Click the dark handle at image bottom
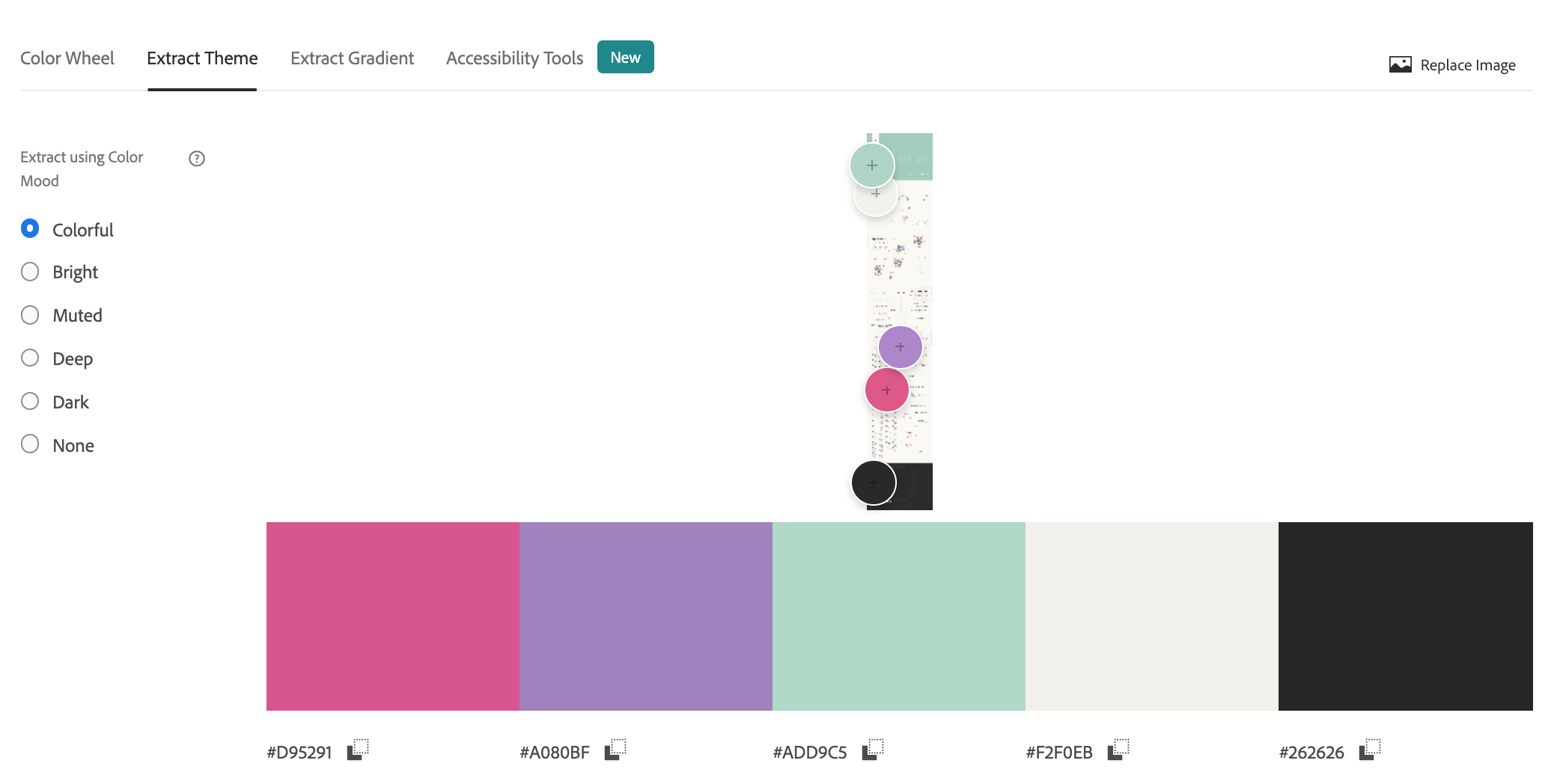 point(874,483)
